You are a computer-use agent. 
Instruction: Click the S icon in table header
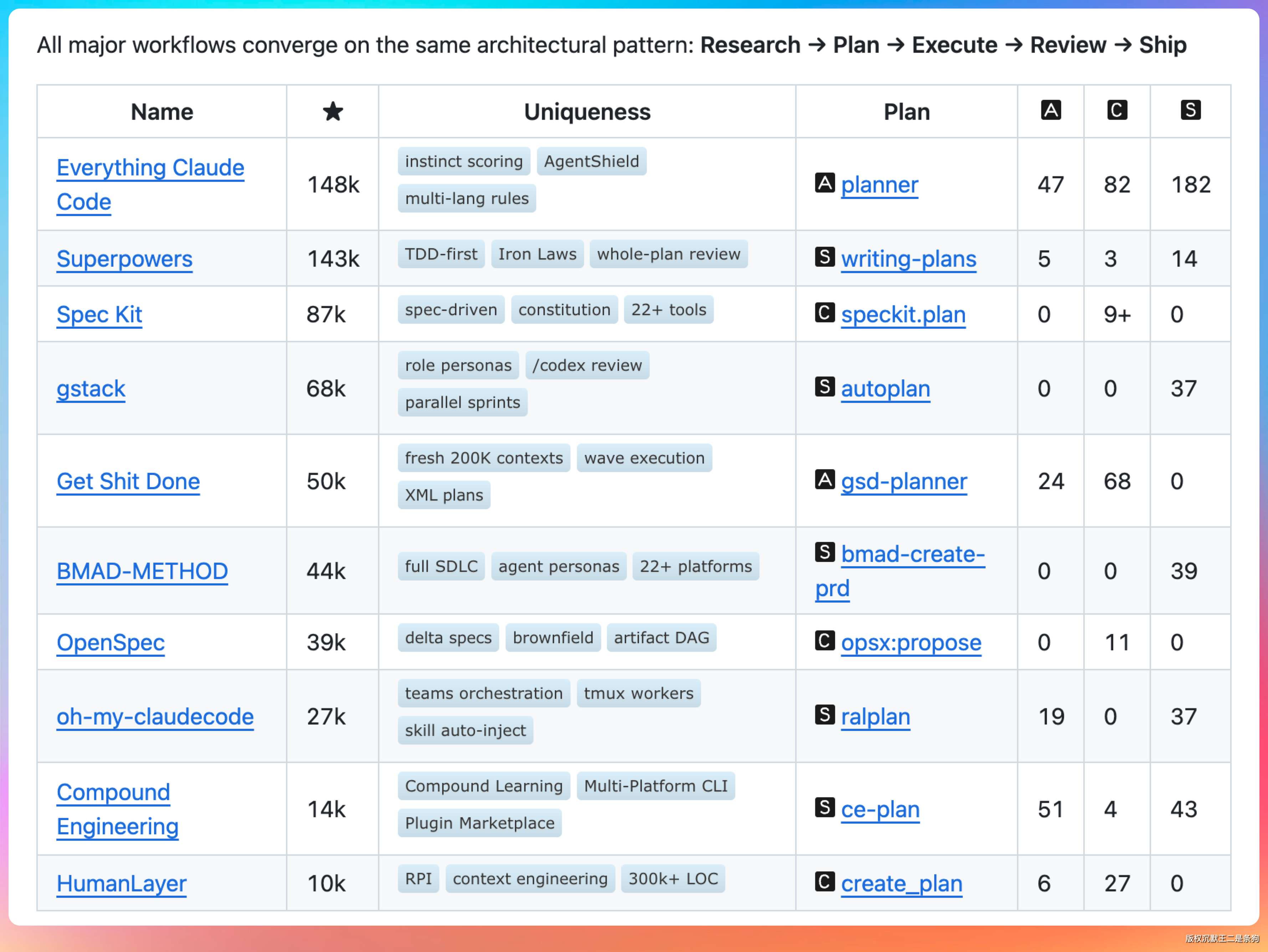1190,110
